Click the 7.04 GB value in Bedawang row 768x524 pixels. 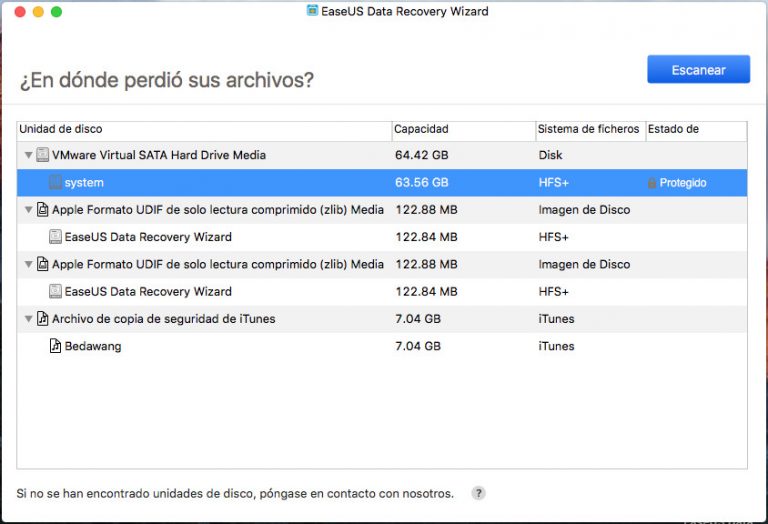click(418, 346)
